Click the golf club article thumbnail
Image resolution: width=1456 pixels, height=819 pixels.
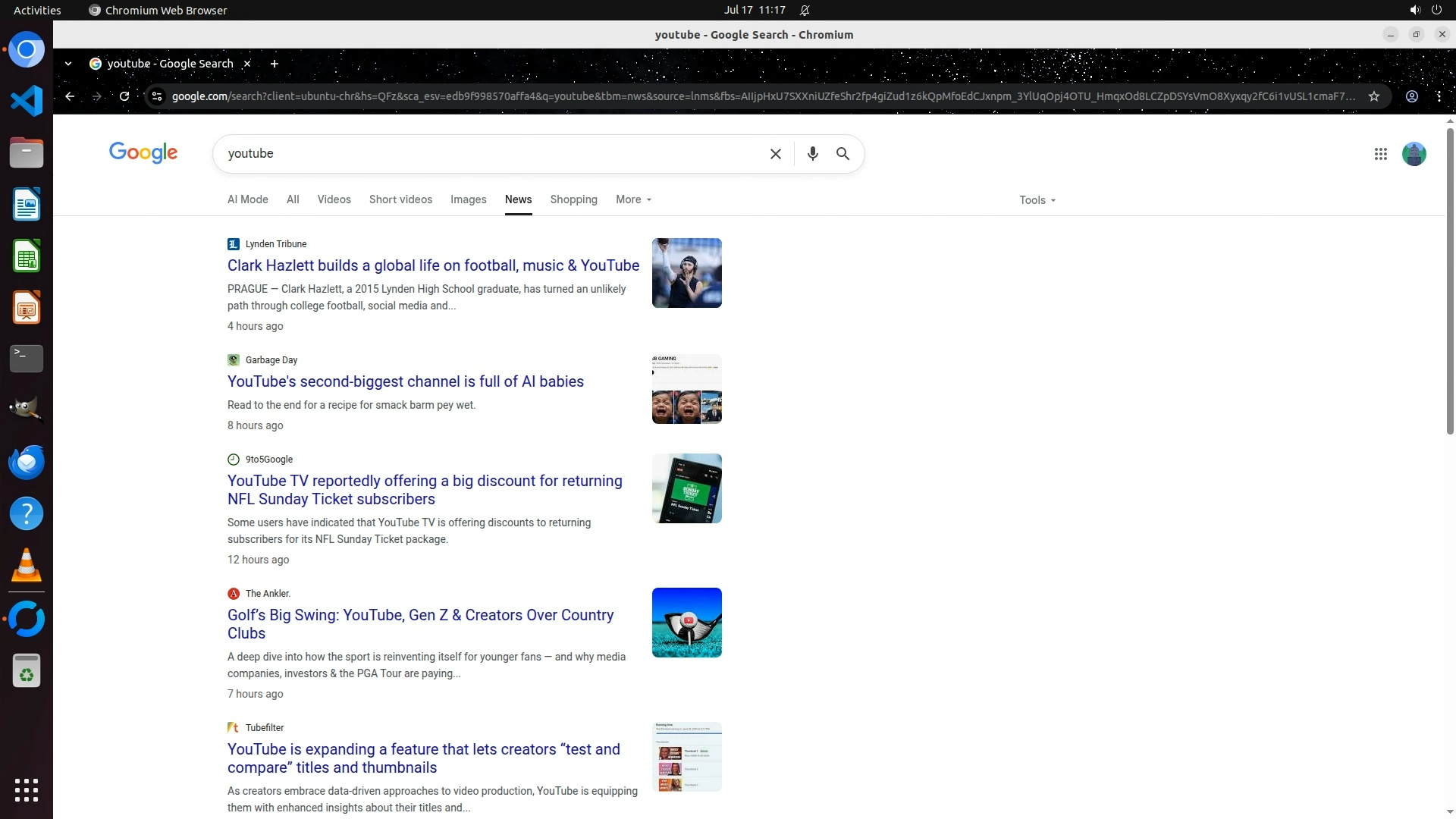pos(686,623)
